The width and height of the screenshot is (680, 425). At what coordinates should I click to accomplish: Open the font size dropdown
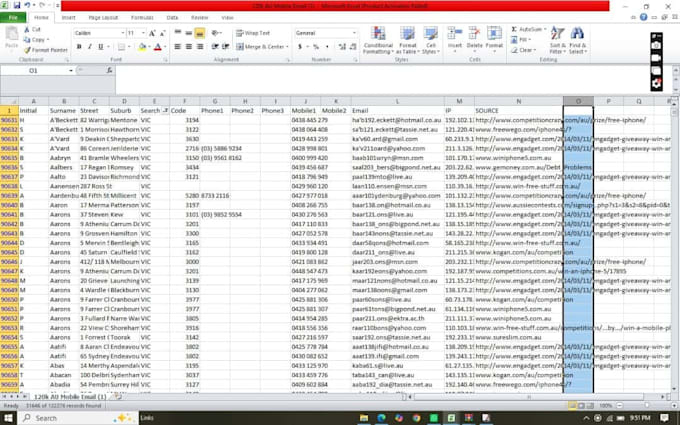click(x=143, y=33)
